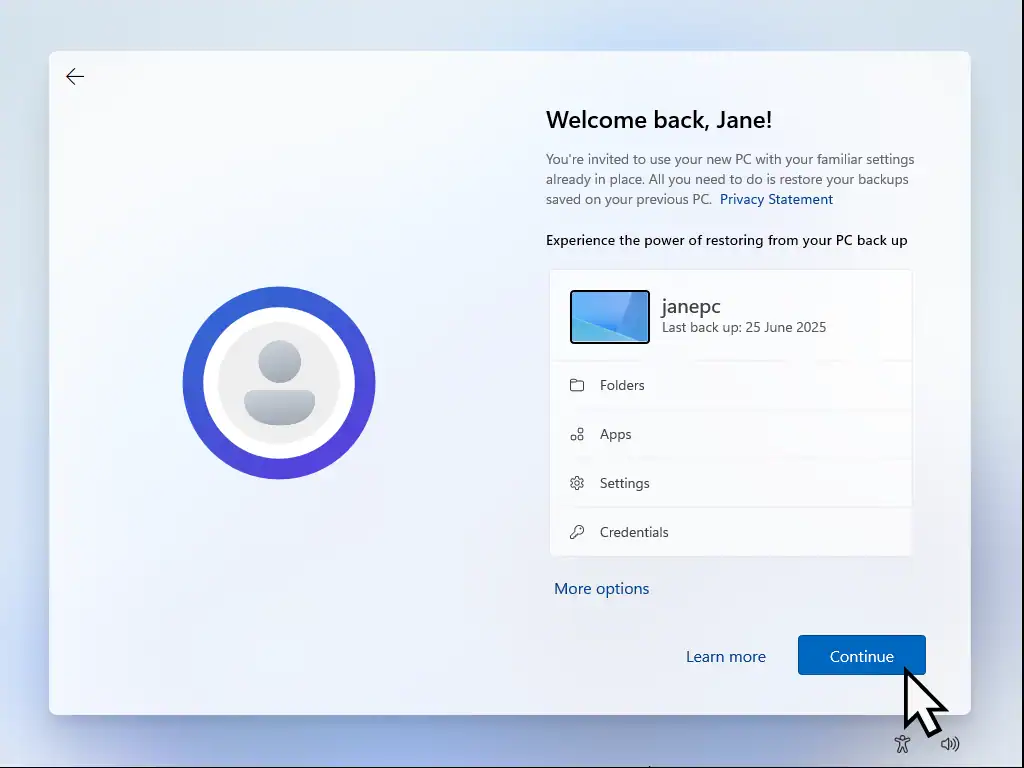
Task: Click the Learn more button
Action: click(726, 657)
